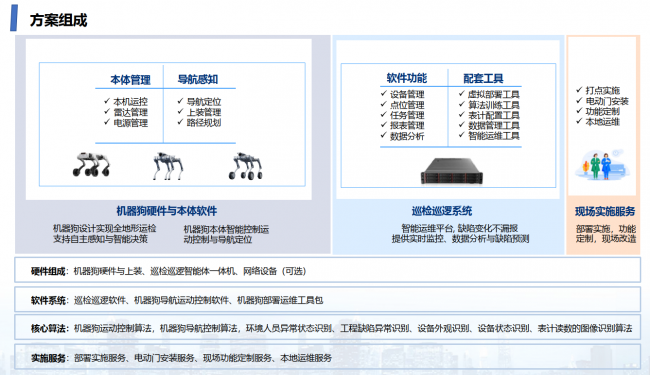The image size is (650, 375).
Task: Select the slide title 方案组成
Action: 58,20
